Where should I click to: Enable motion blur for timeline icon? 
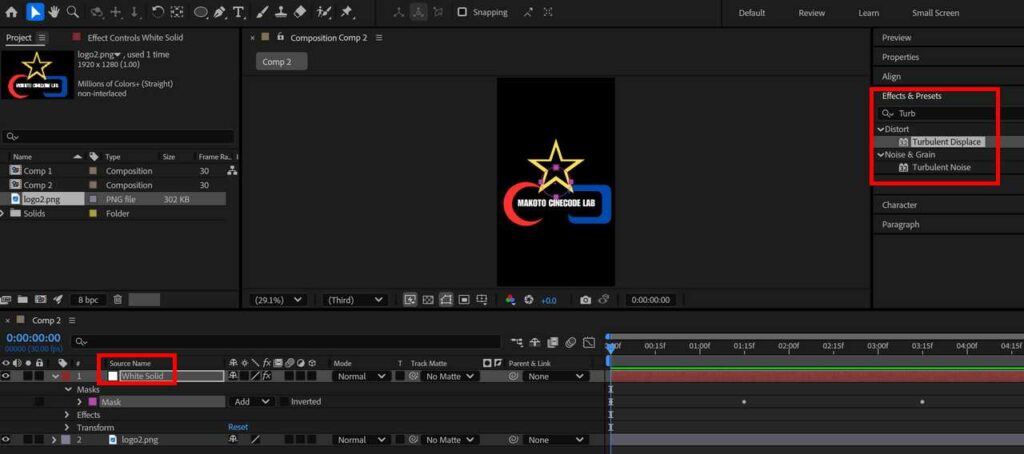570,342
